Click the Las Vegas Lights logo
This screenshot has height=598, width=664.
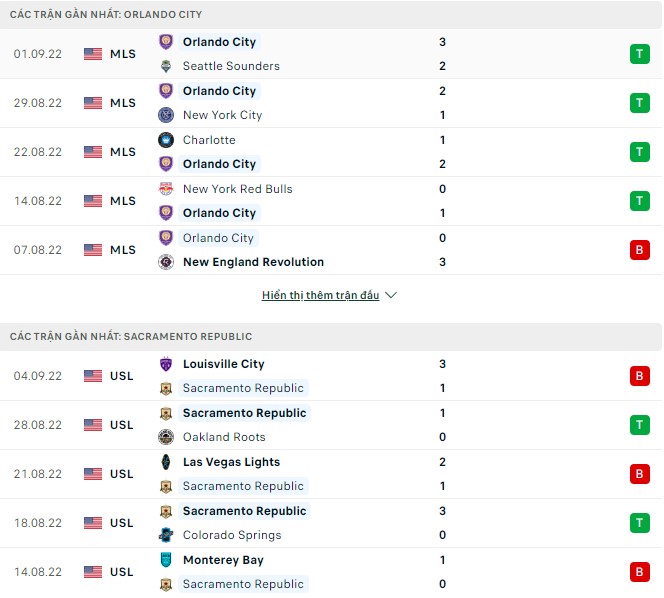tap(166, 462)
